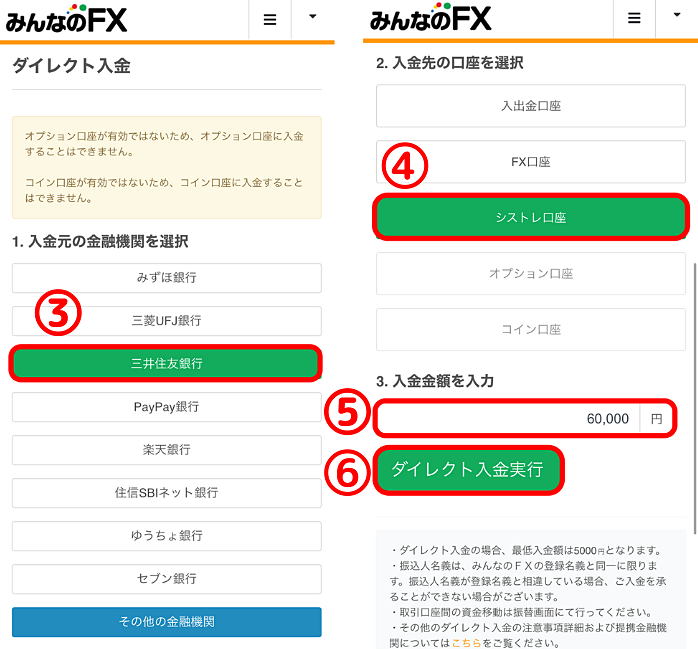Click the みんなのFX logo on left screen
Viewport: 698px width, 649px height.
66,20
